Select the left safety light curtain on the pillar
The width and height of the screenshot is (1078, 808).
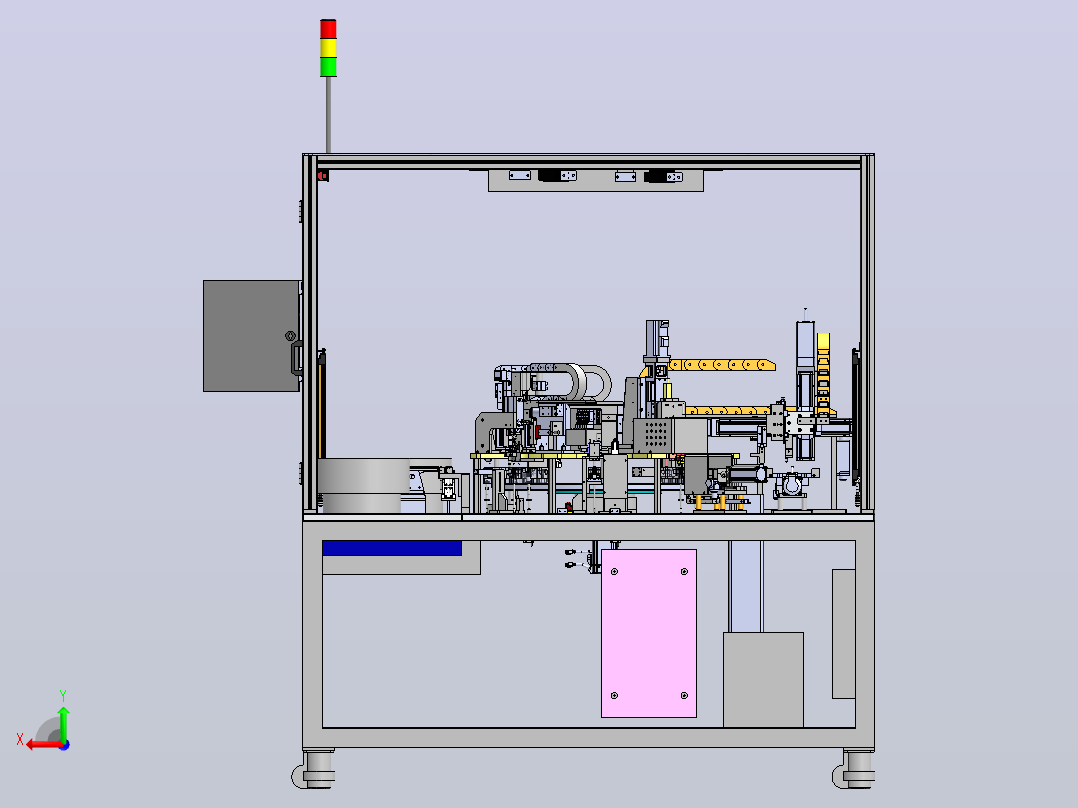[322, 403]
